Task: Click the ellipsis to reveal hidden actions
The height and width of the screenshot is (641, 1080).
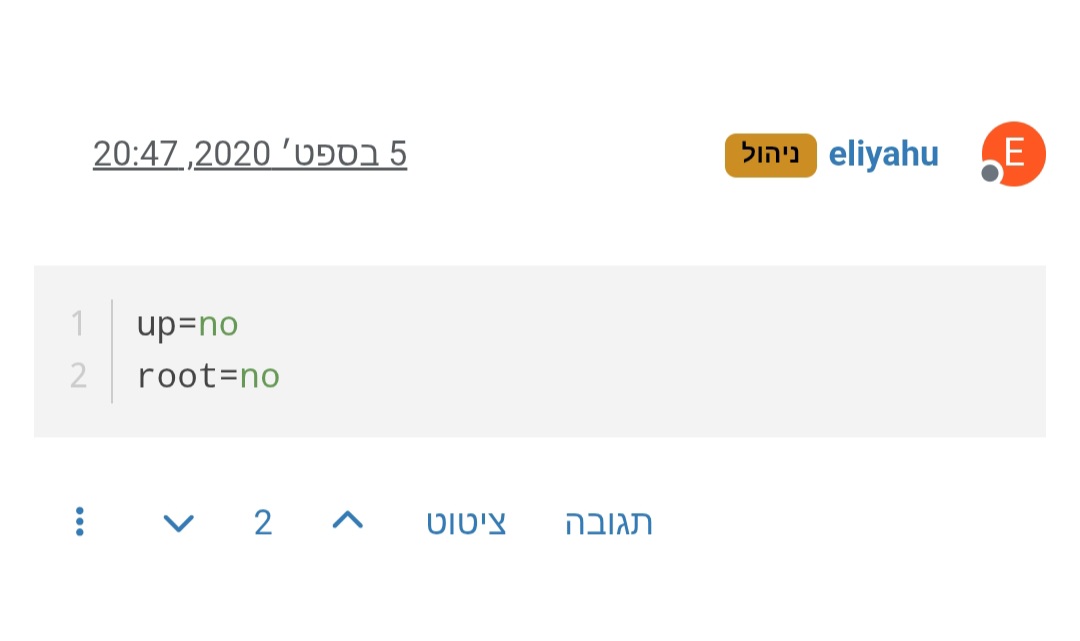Action: [79, 521]
